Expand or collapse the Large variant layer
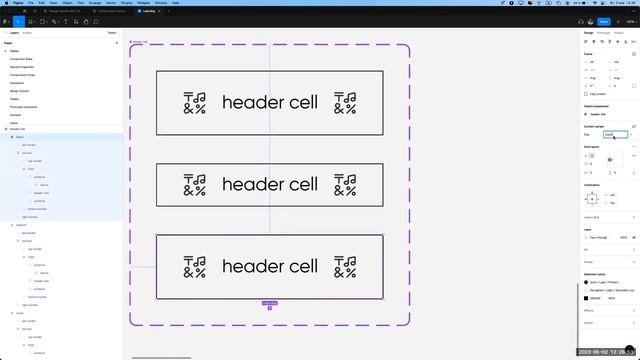Viewport: 640px width, 360px height. (12, 313)
